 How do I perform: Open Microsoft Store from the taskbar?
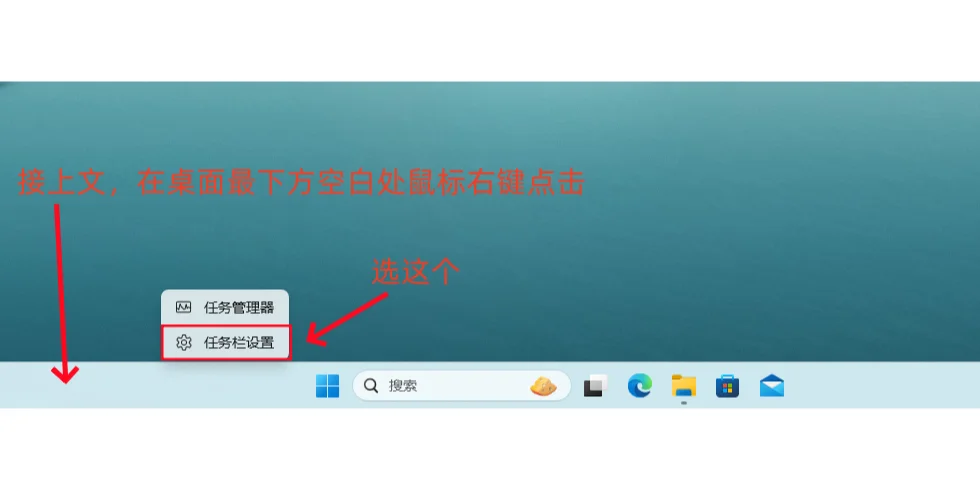click(728, 386)
